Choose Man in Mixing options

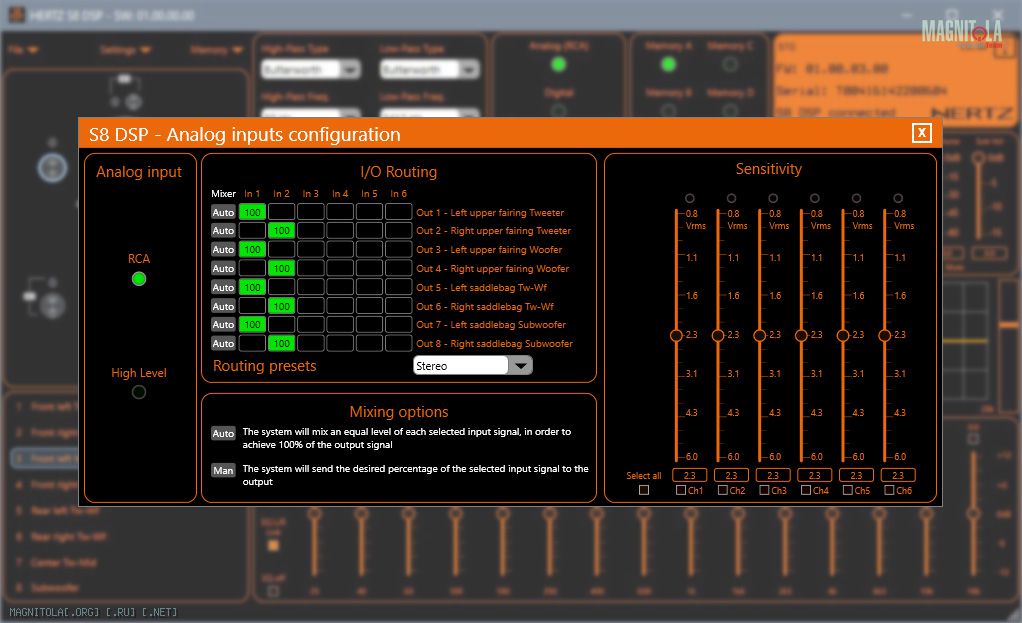(x=223, y=471)
